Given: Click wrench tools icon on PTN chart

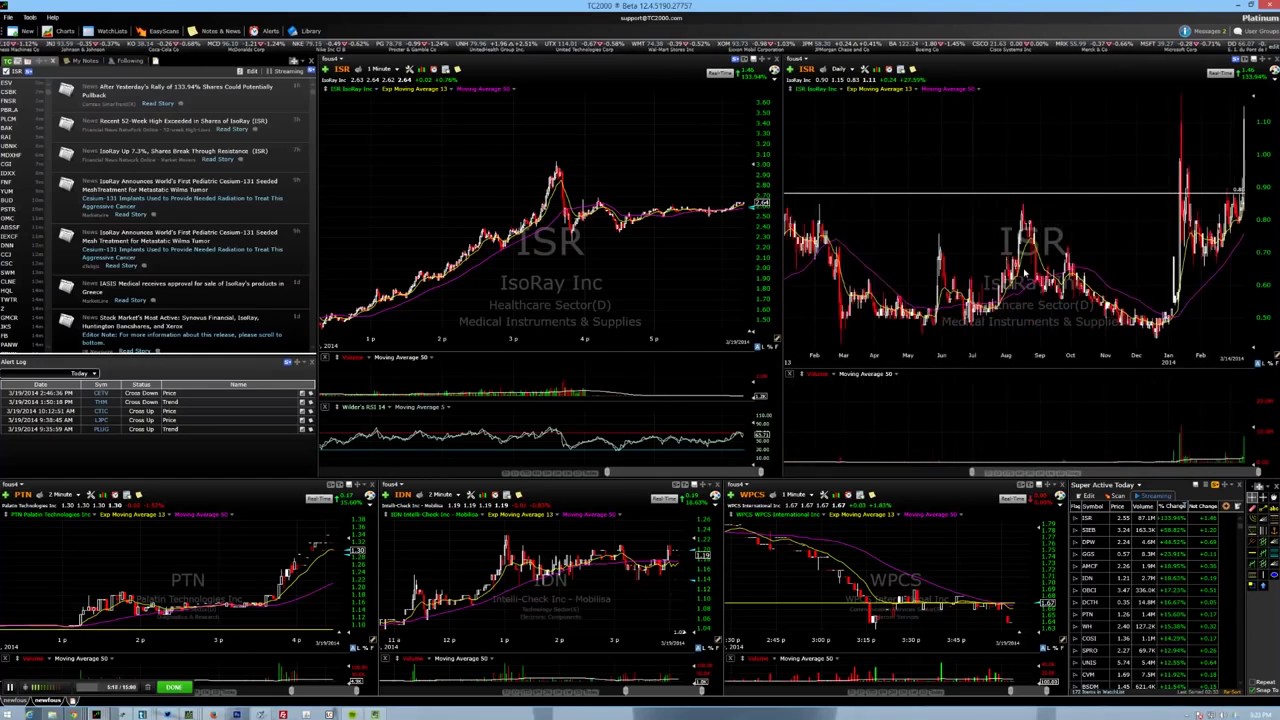Looking at the screenshot, I should click(x=91, y=494).
